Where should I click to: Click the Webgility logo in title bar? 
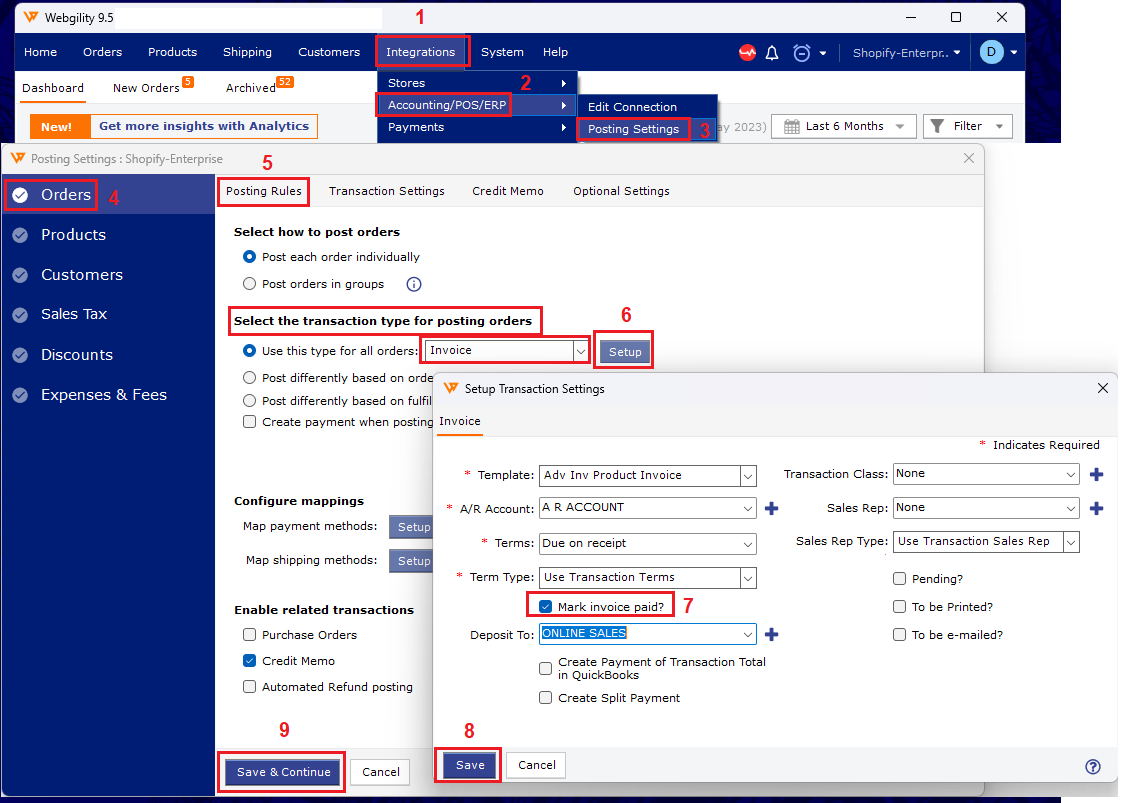[x=31, y=17]
